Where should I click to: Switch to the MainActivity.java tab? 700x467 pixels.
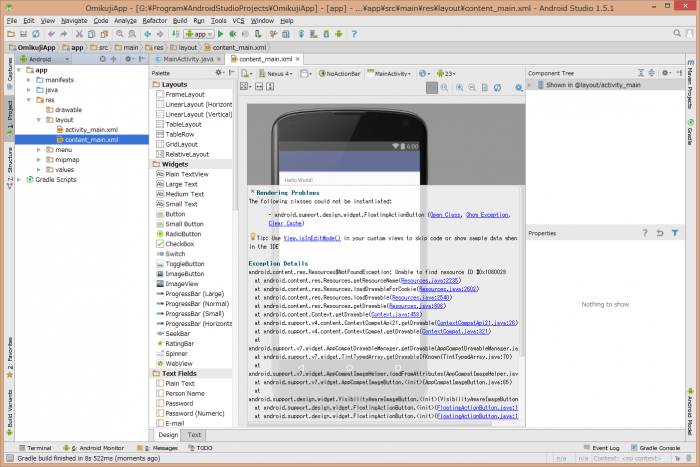[x=188, y=59]
